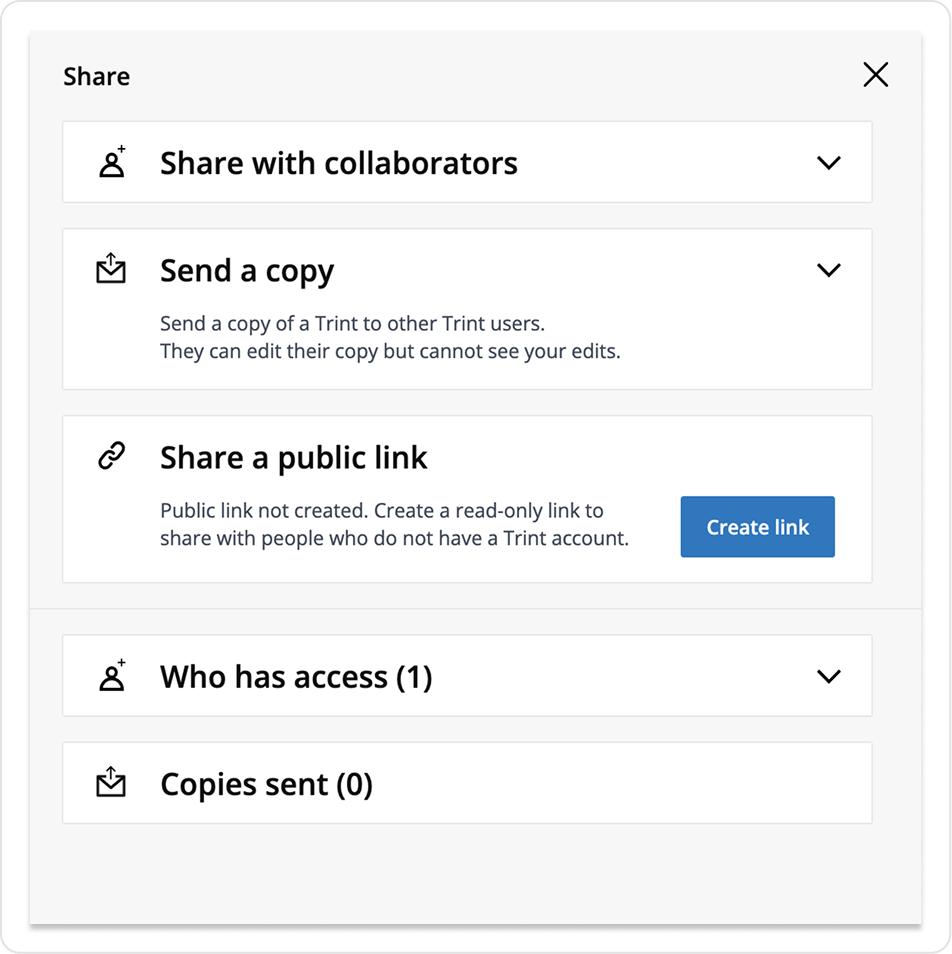Click the envelope upload icon next to Send a copy
The height and width of the screenshot is (954, 952).
[111, 268]
